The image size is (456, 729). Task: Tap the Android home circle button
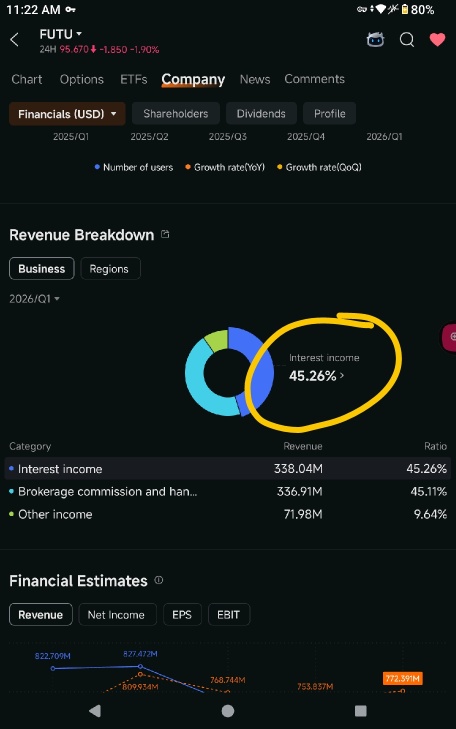[x=228, y=710]
